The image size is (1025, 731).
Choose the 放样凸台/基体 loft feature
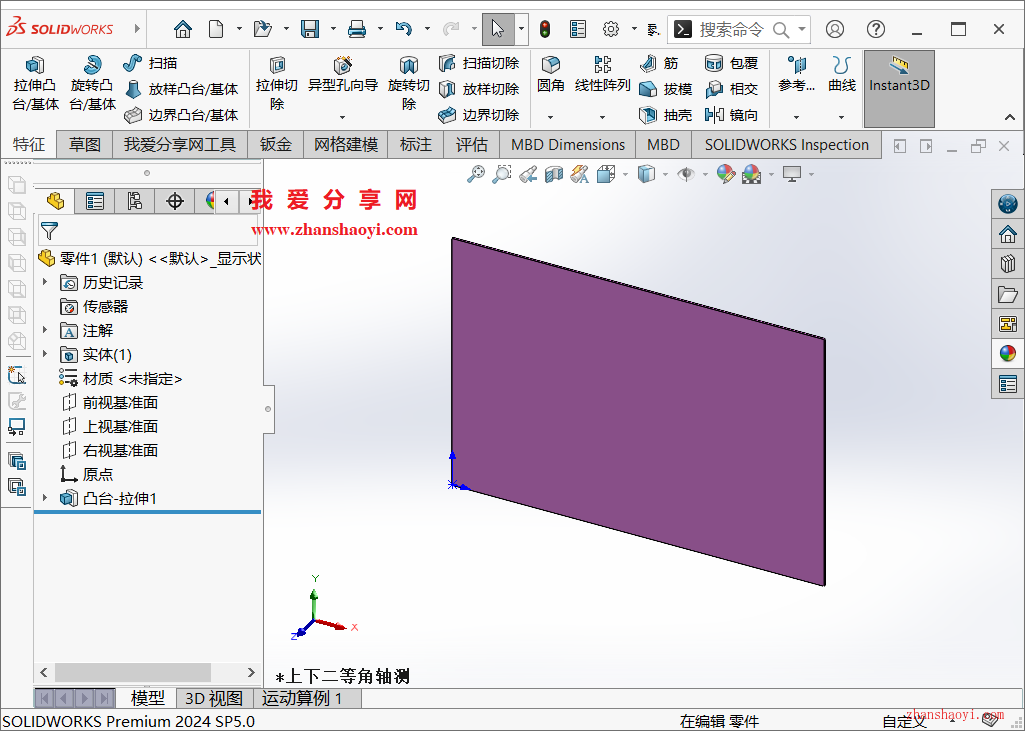click(180, 89)
